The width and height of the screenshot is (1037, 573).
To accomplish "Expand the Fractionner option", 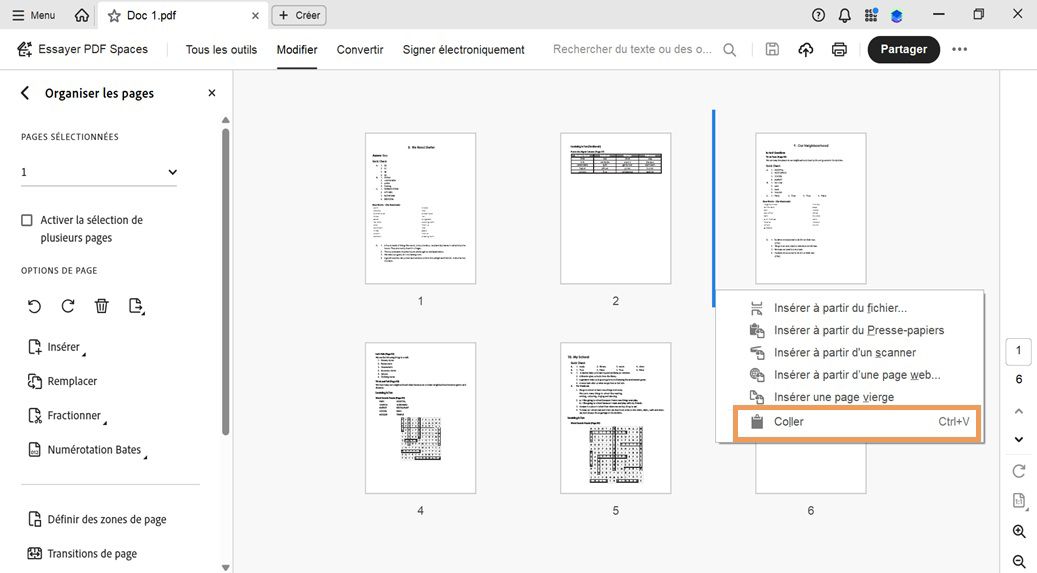I will coord(67,416).
